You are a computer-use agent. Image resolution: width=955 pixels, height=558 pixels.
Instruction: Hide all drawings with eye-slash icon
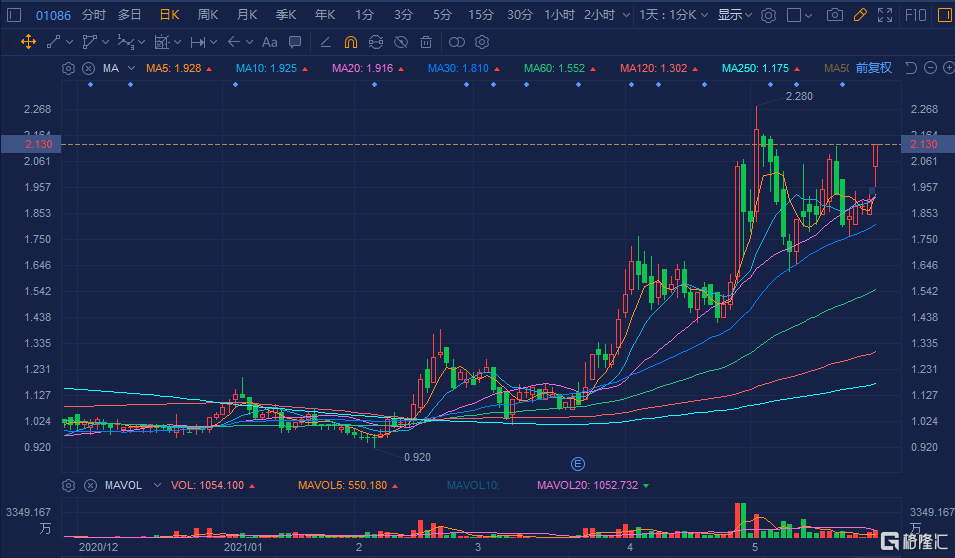(400, 42)
